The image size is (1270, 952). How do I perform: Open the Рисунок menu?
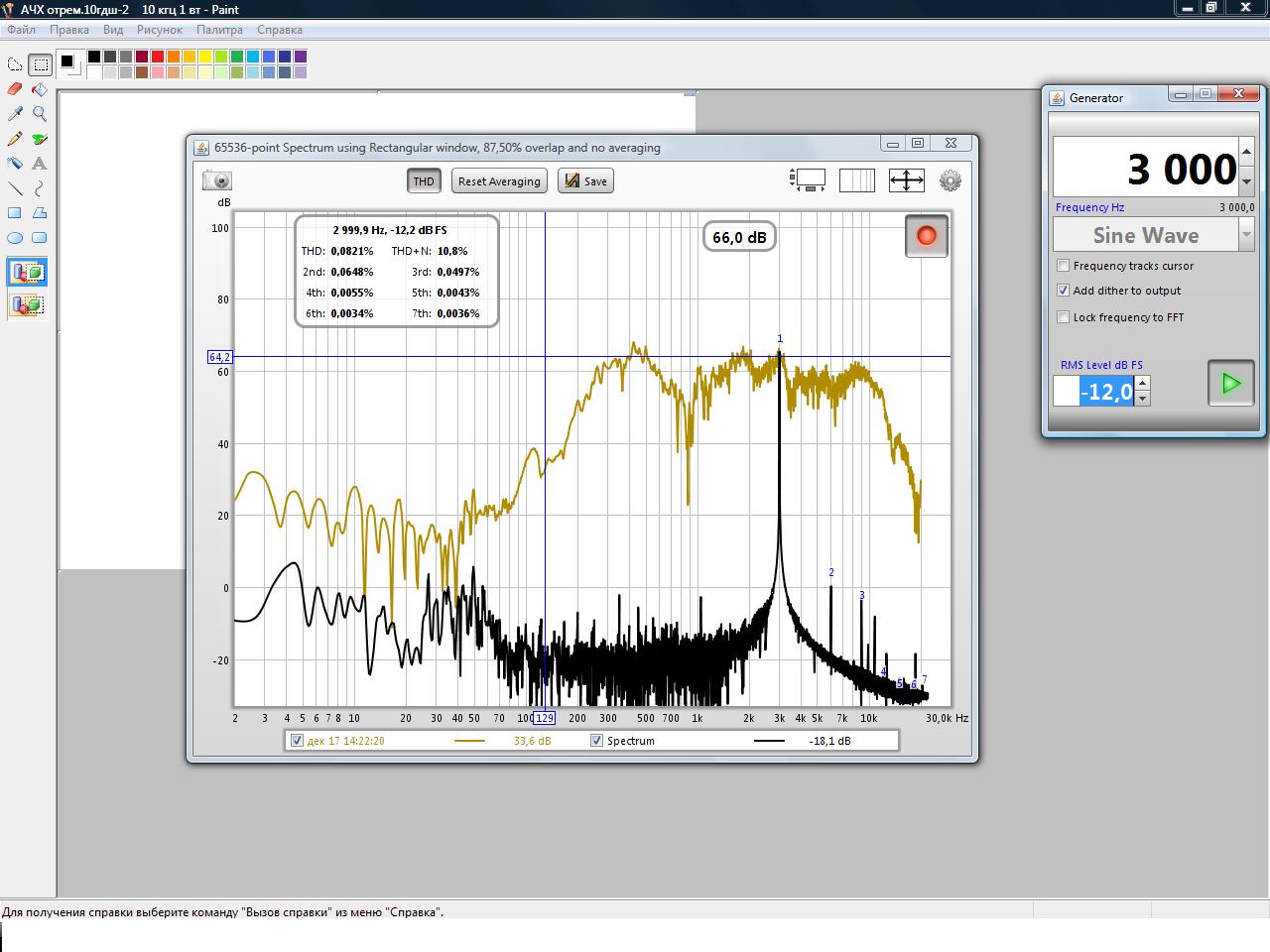point(160,30)
